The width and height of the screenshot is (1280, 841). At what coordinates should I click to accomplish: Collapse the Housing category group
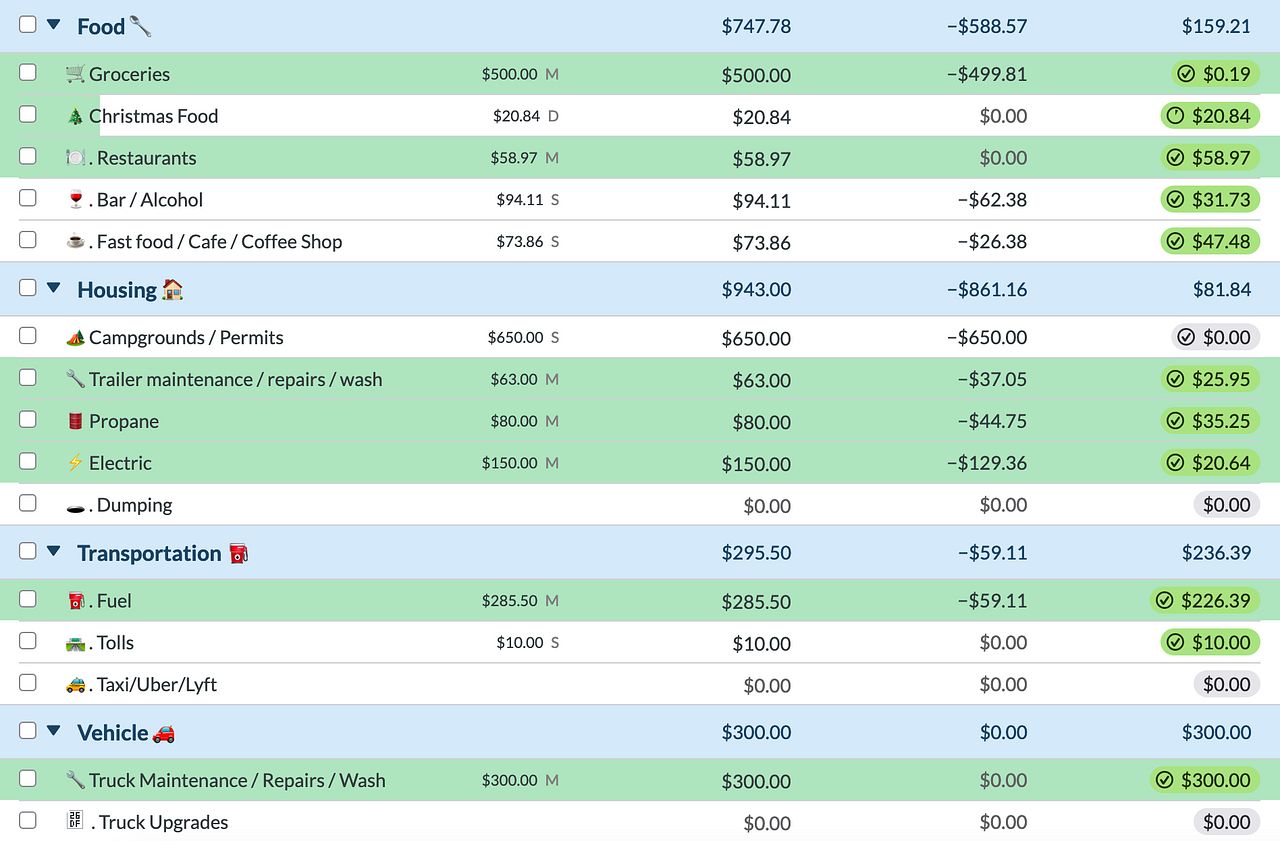54,288
